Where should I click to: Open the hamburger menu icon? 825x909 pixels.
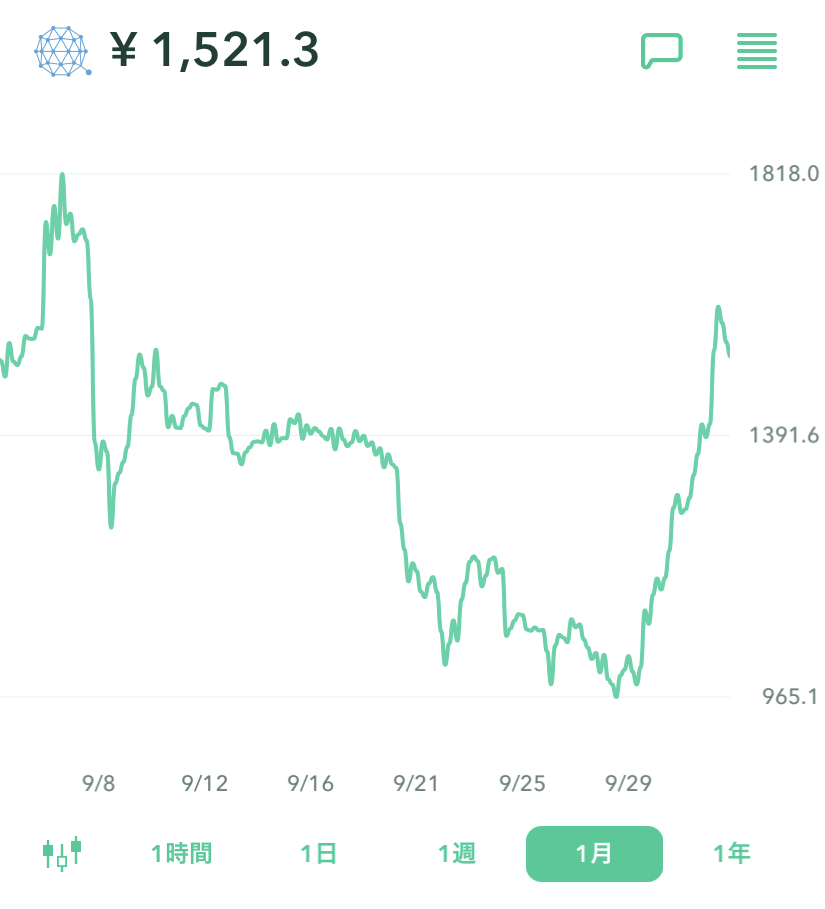pyautogui.click(x=756, y=50)
